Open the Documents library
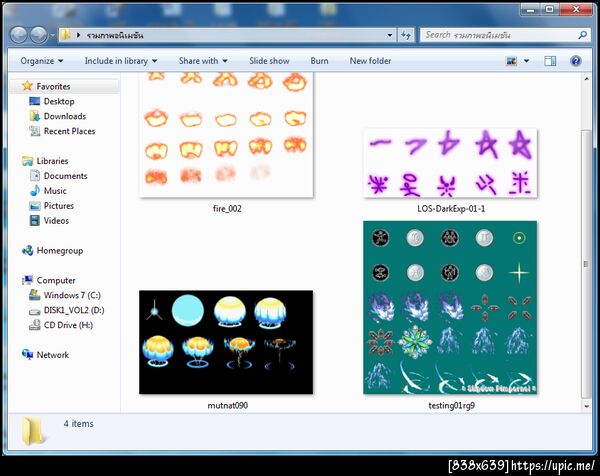This screenshot has width=600, height=476. [65, 176]
